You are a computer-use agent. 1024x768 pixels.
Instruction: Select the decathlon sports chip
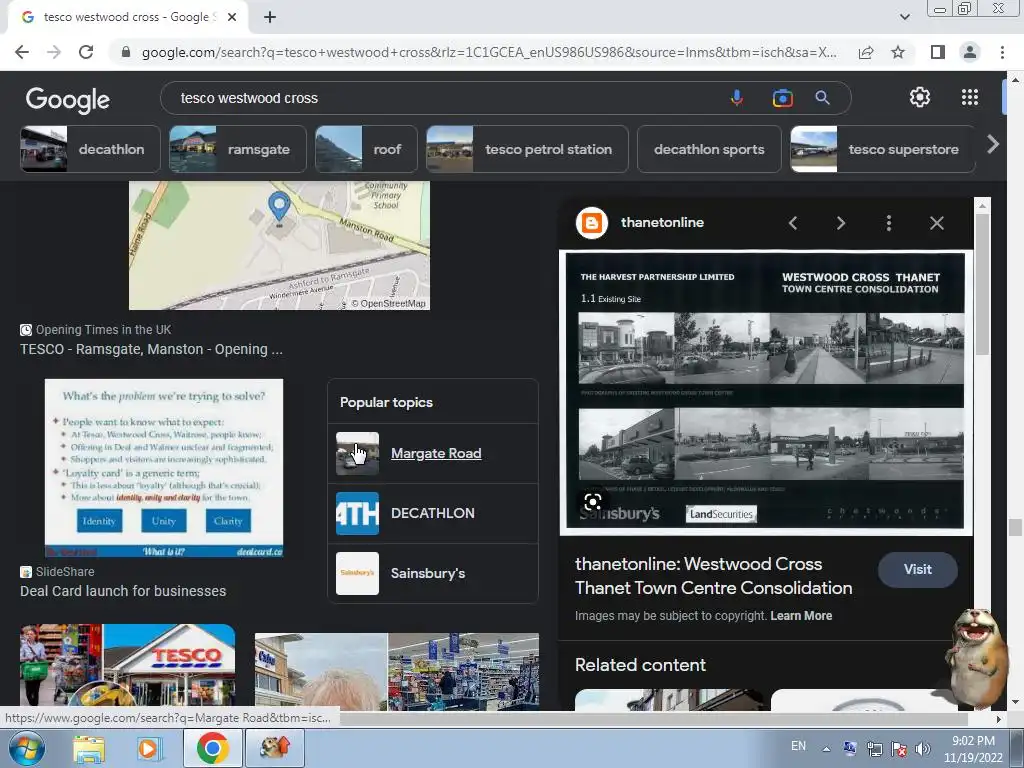(x=709, y=149)
